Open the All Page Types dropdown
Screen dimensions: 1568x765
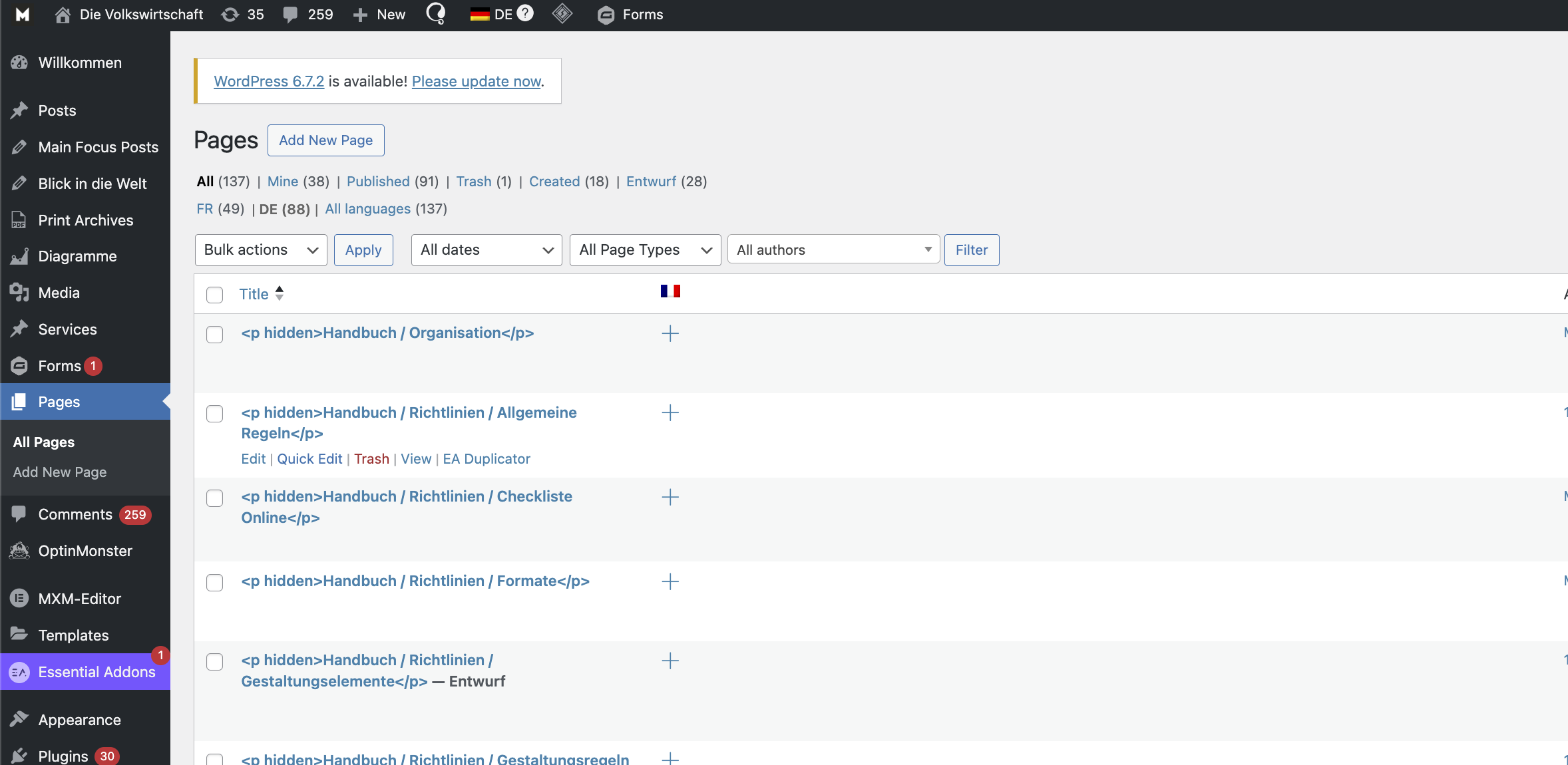(x=644, y=250)
